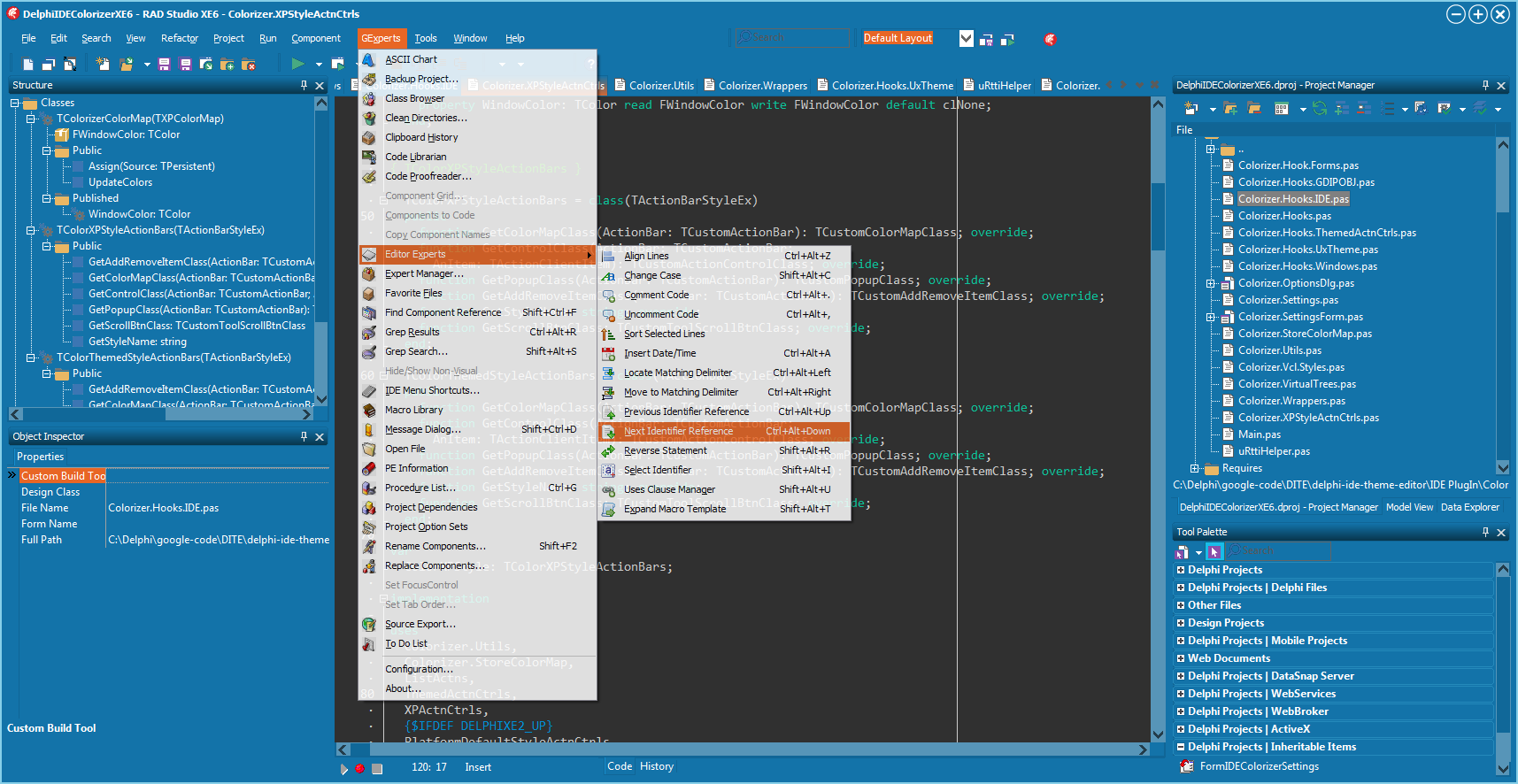Collapse Delphi Projects | Inheritable Items category
Image resolution: width=1518 pixels, height=784 pixels.
click(x=1181, y=747)
